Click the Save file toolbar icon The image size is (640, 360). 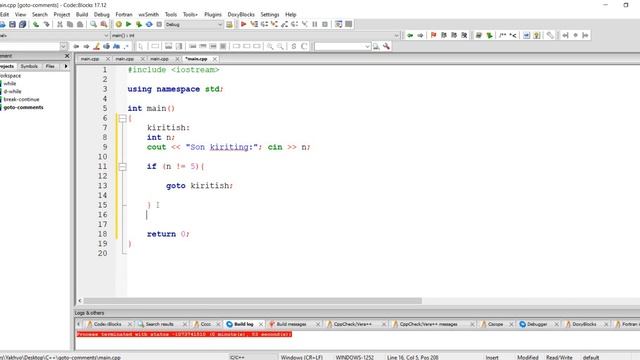click(x=12, y=24)
